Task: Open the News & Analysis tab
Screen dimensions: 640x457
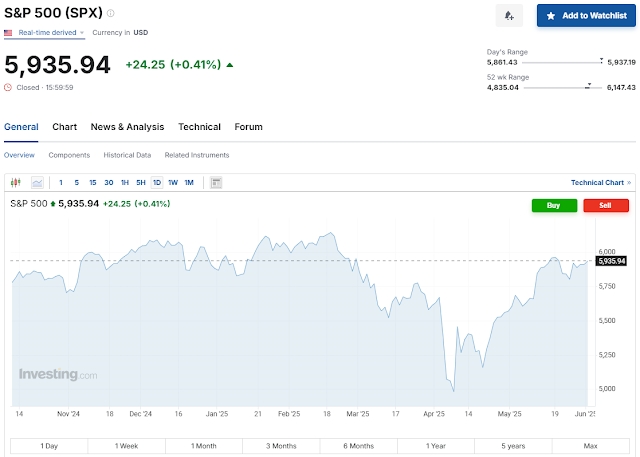Action: pyautogui.click(x=127, y=127)
